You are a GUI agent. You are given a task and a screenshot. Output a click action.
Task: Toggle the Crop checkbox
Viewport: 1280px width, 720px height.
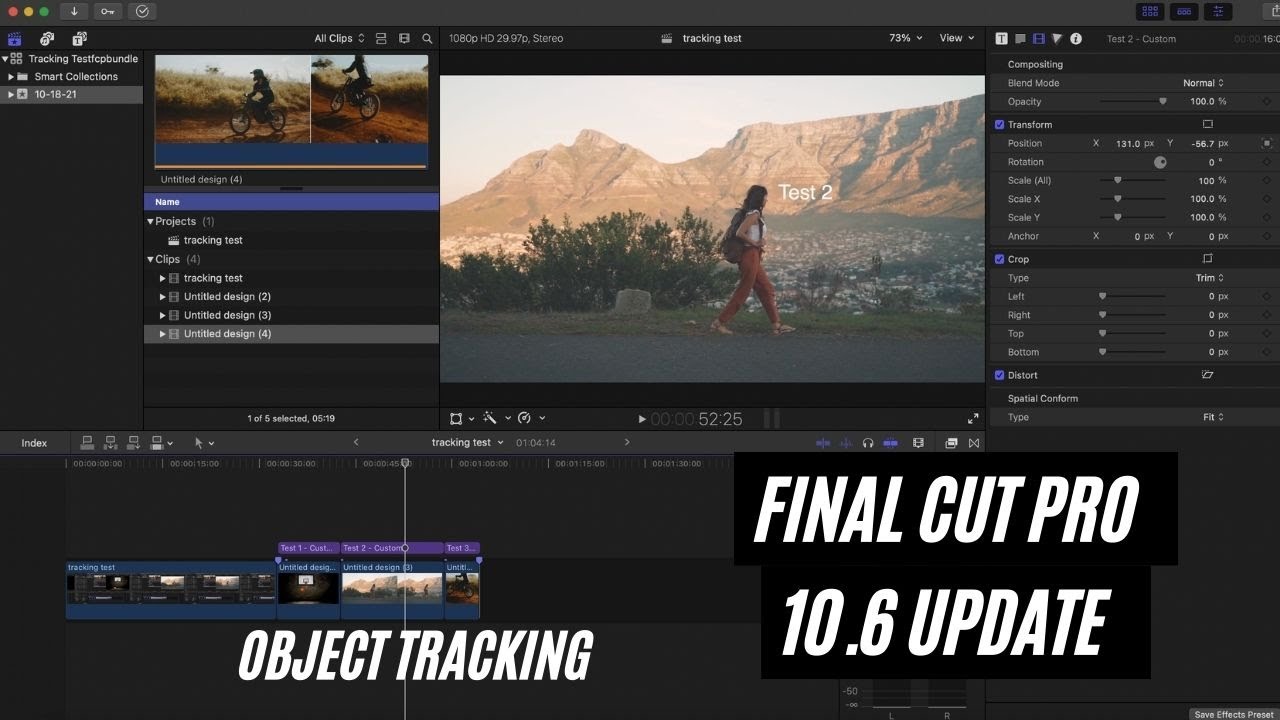999,259
